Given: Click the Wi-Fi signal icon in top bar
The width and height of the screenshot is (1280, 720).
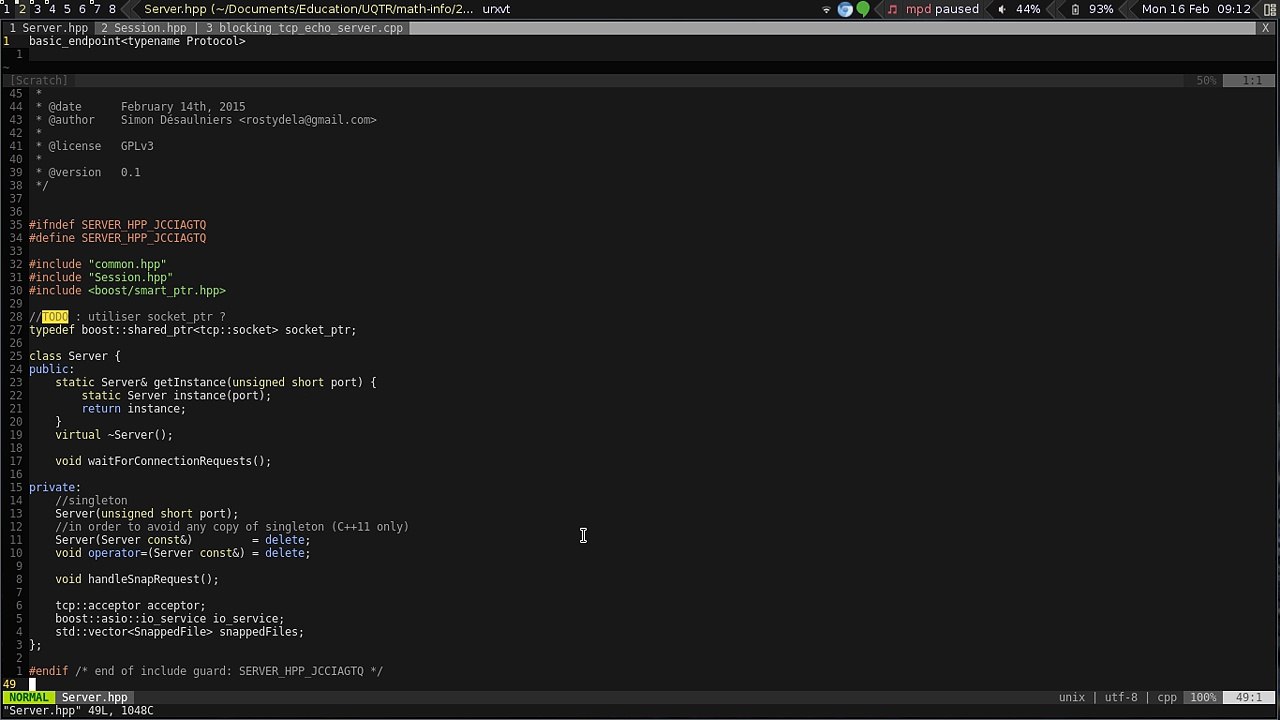Looking at the screenshot, I should click(826, 9).
